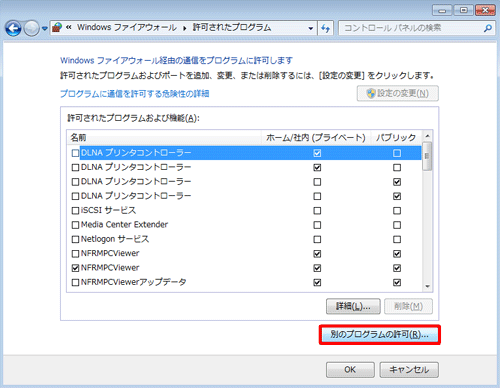Confirm with the OK button

pos(350,370)
